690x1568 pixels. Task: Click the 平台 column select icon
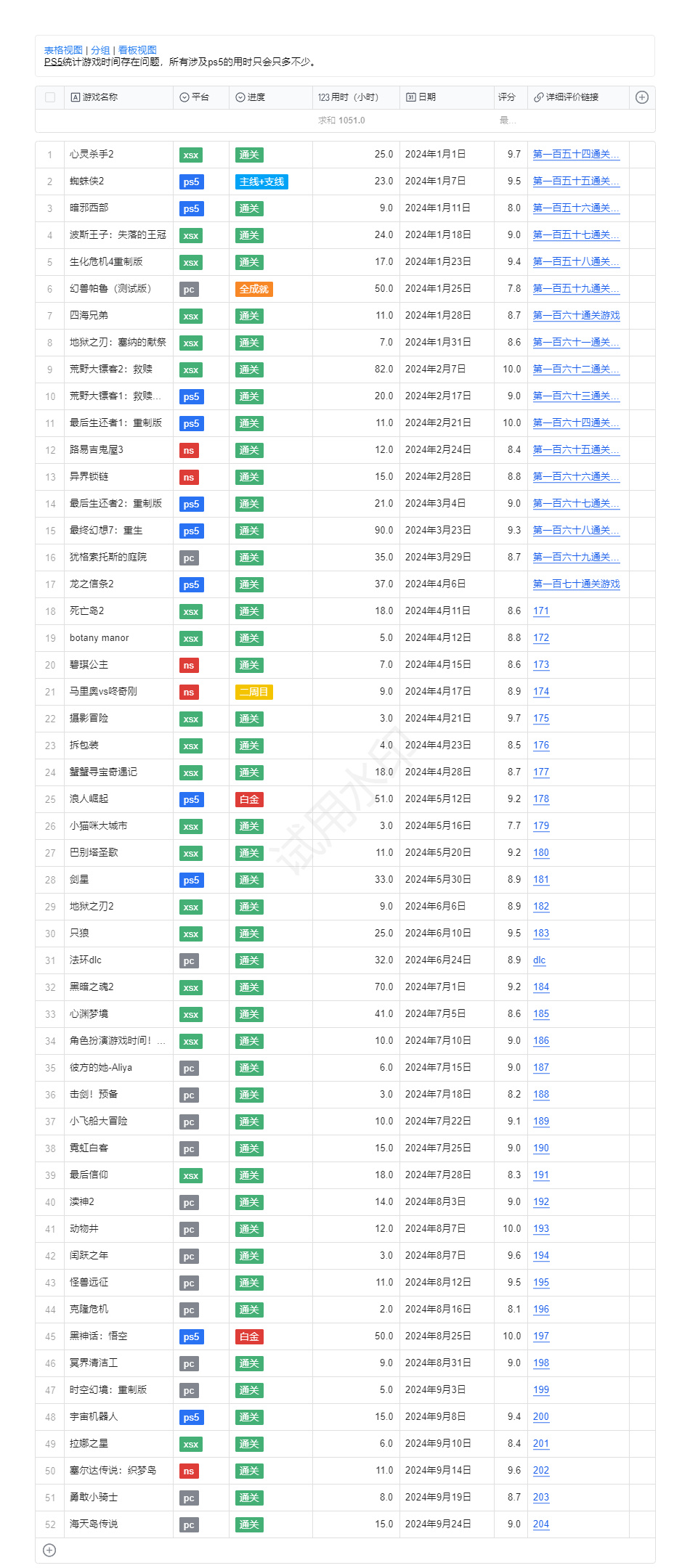coord(184,97)
